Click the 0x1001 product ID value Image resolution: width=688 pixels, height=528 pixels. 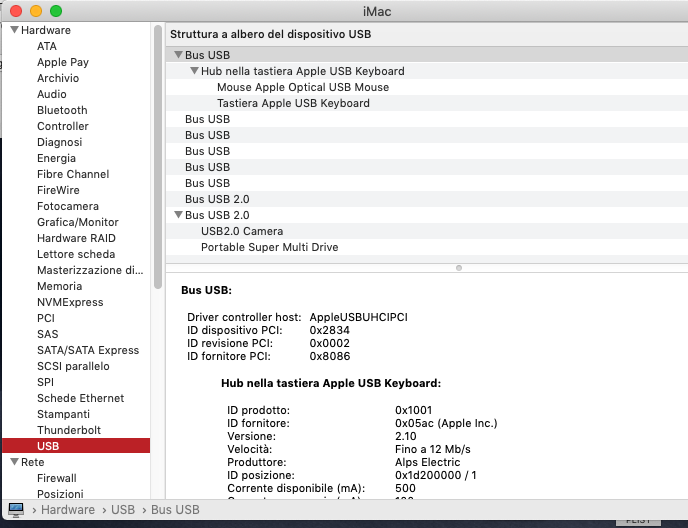click(413, 410)
